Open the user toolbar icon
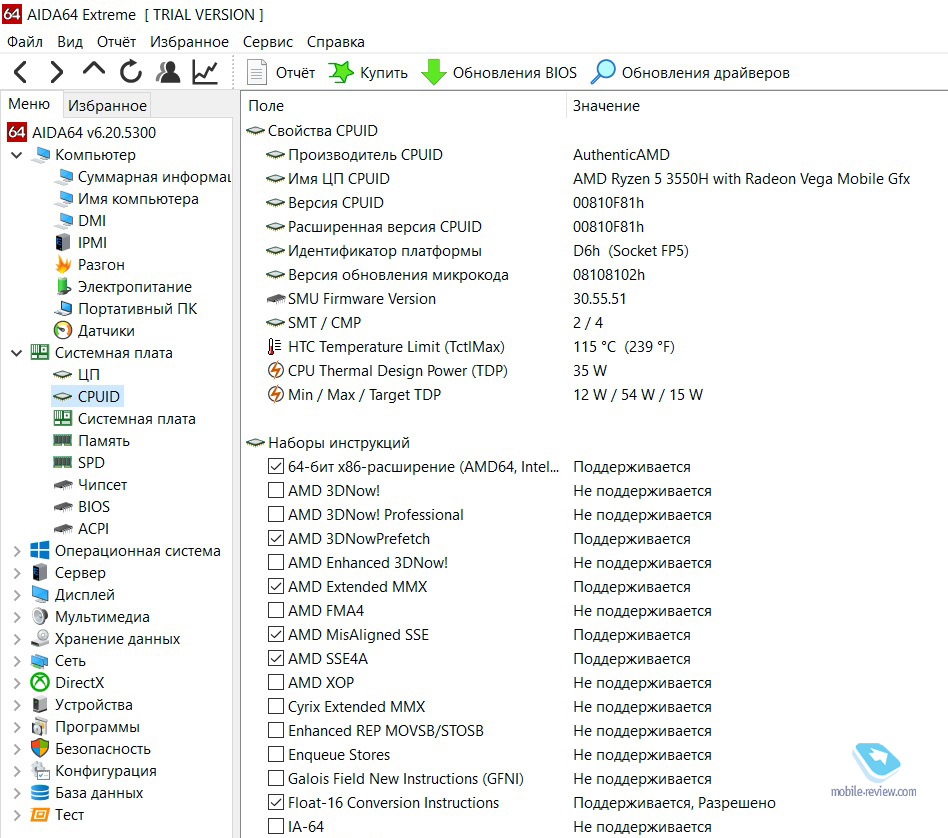Image resolution: width=948 pixels, height=838 pixels. [168, 72]
